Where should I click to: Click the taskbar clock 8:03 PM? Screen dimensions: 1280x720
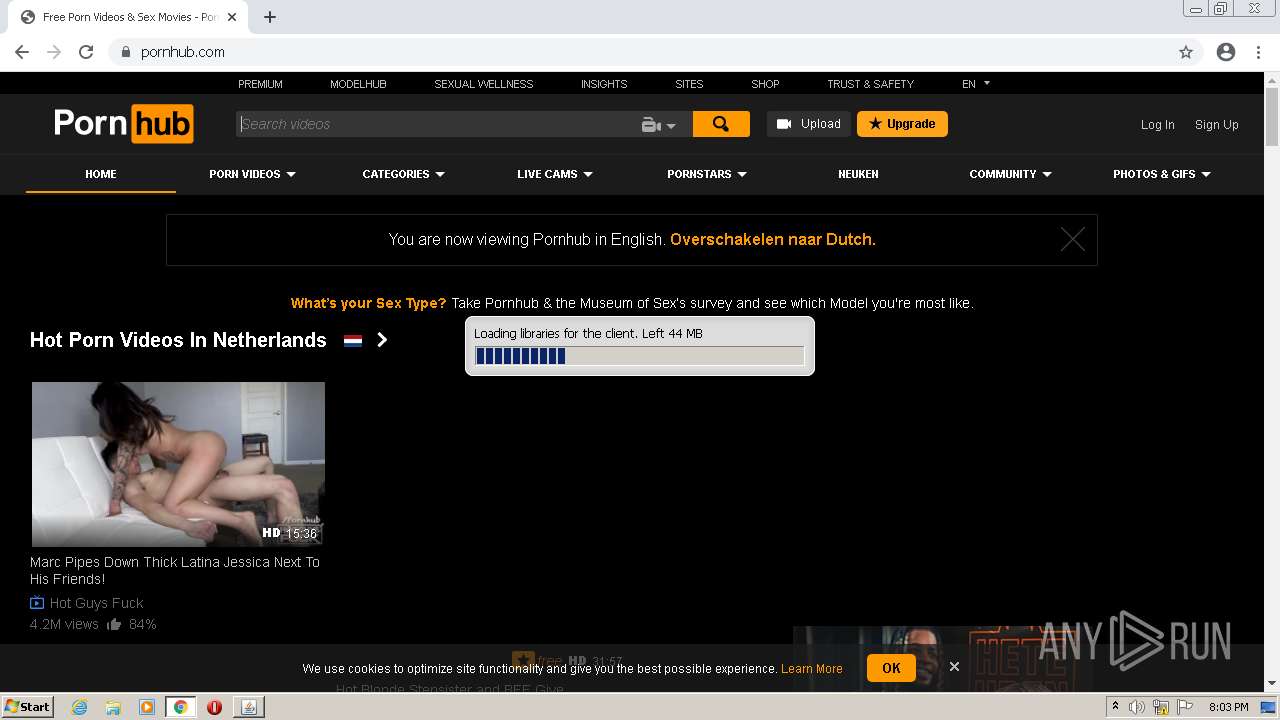coord(1228,707)
